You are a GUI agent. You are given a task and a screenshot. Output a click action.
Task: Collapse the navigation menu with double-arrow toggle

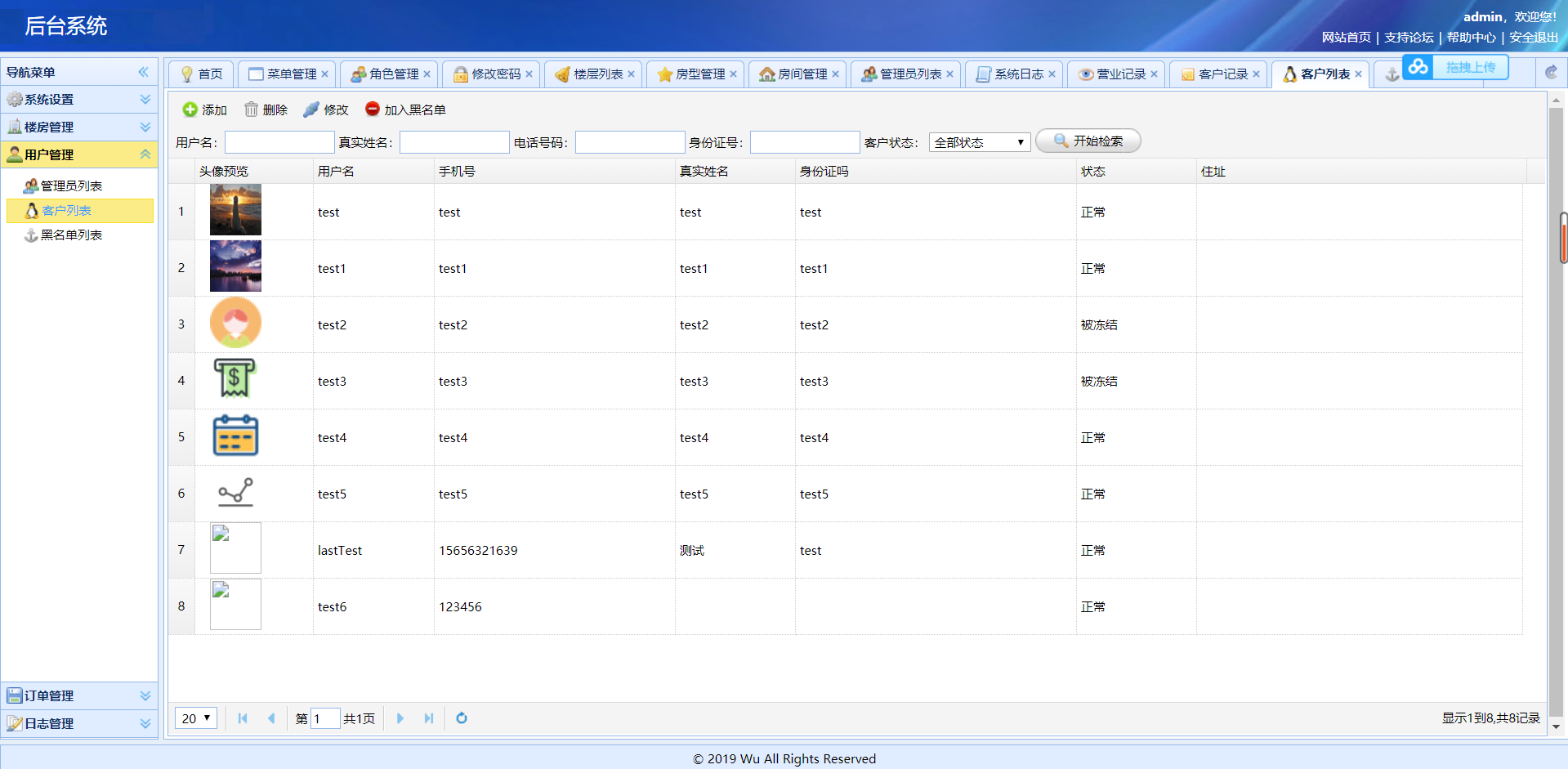144,71
